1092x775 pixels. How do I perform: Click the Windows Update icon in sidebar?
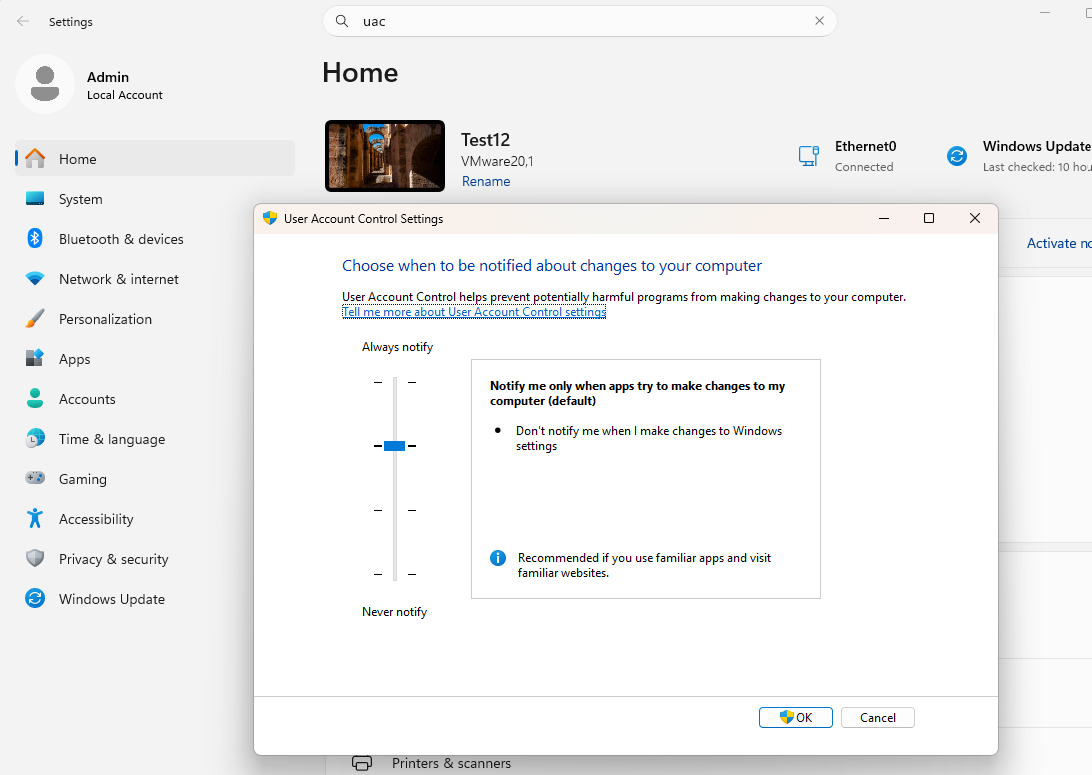35,598
